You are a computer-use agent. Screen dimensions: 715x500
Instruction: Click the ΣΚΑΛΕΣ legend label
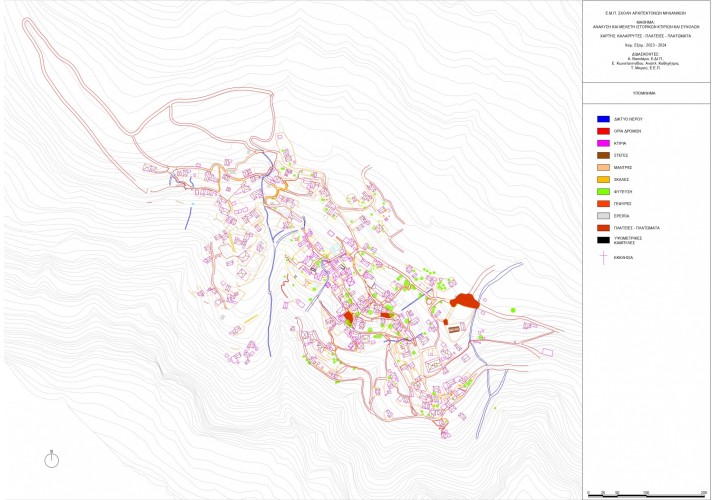coord(621,180)
